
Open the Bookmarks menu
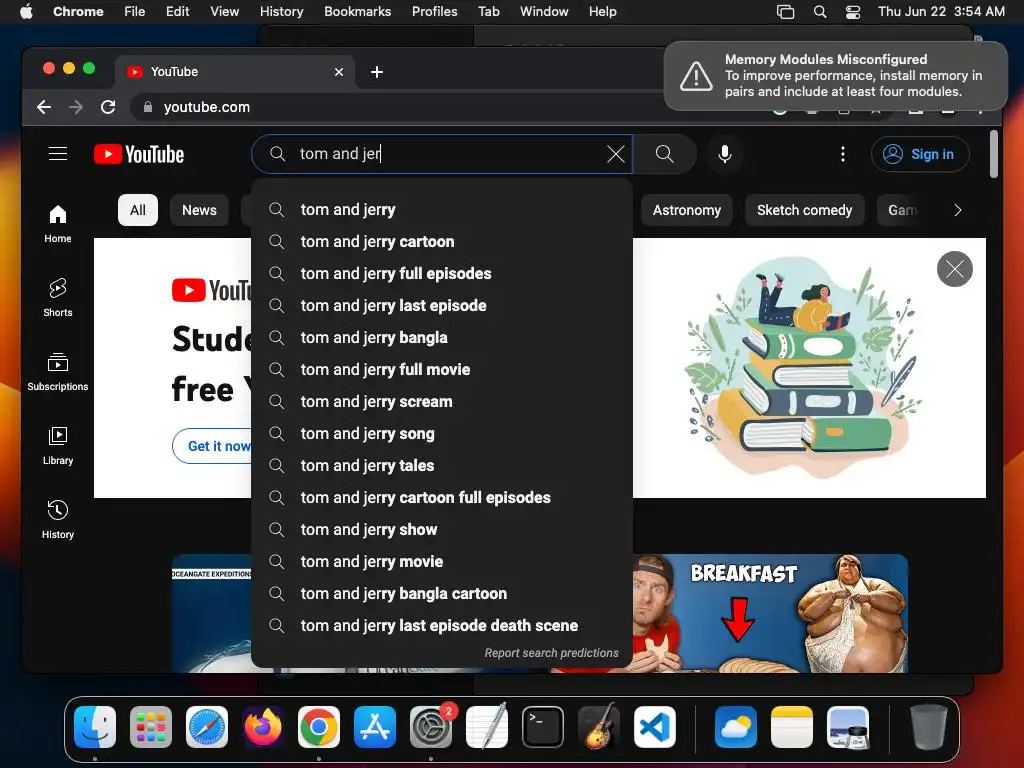pyautogui.click(x=357, y=12)
